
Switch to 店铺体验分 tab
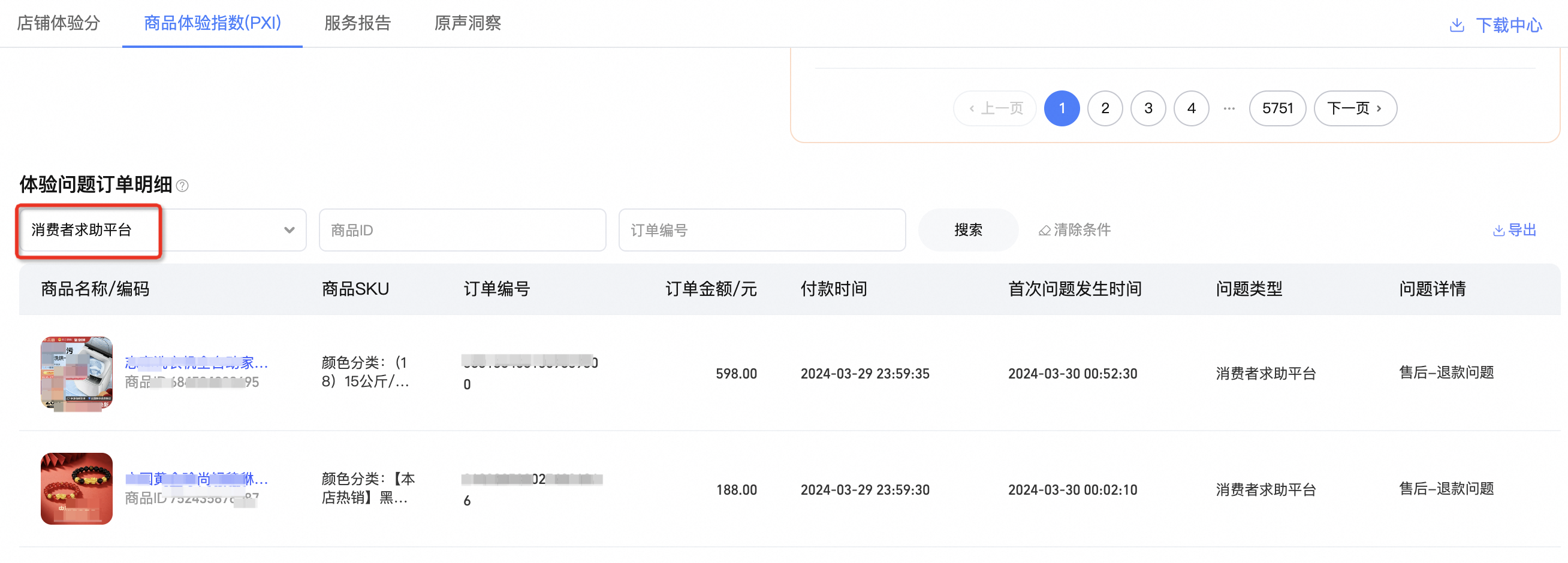[x=58, y=23]
